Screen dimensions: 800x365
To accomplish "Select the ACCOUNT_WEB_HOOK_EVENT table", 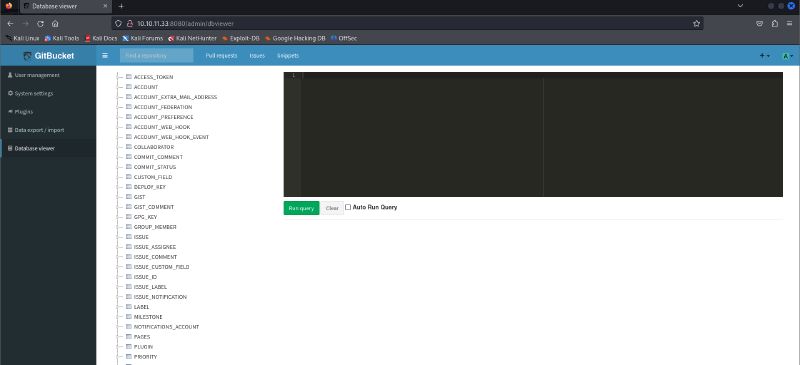I will (x=171, y=137).
